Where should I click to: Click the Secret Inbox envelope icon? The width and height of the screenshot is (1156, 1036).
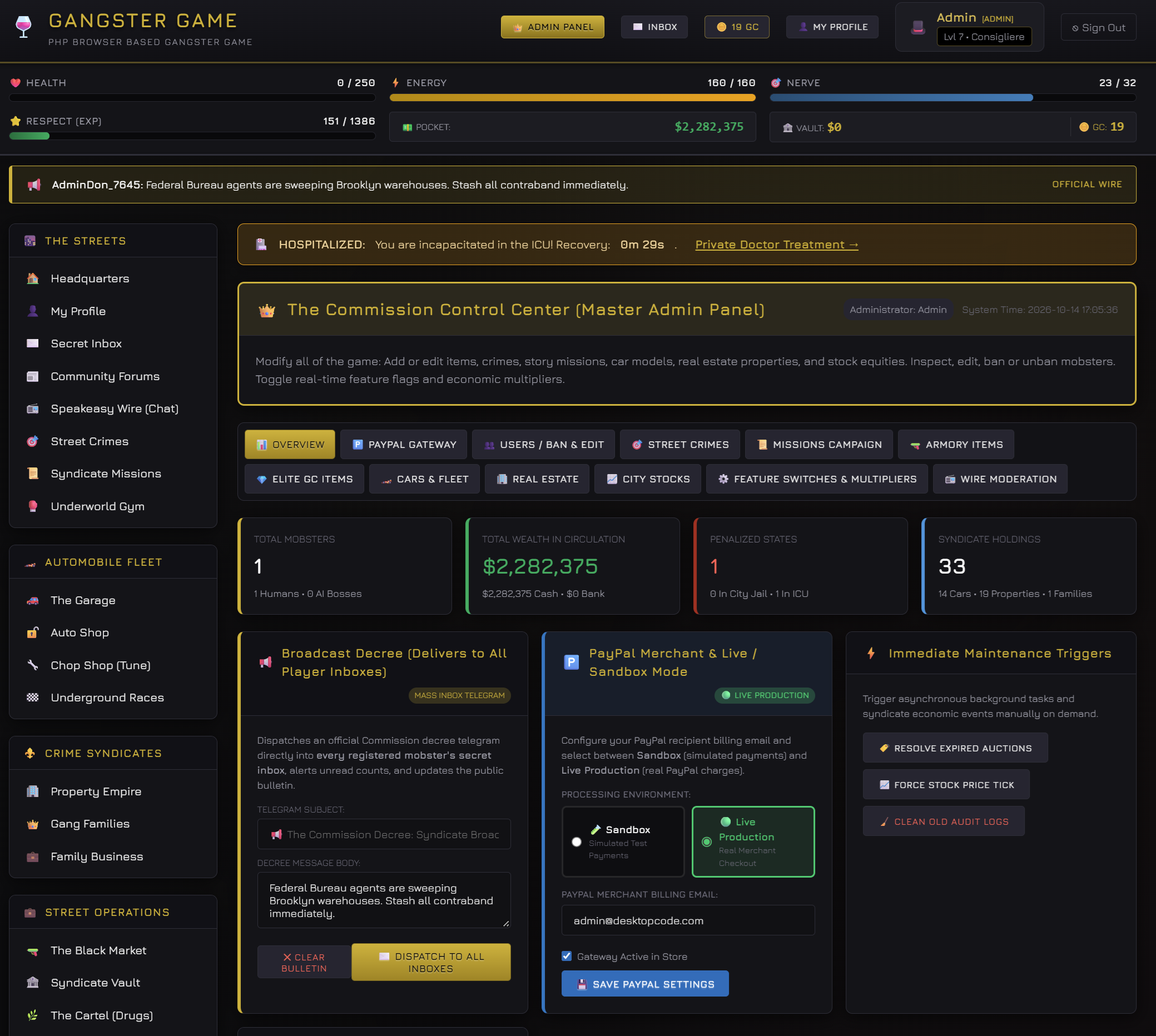point(32,343)
